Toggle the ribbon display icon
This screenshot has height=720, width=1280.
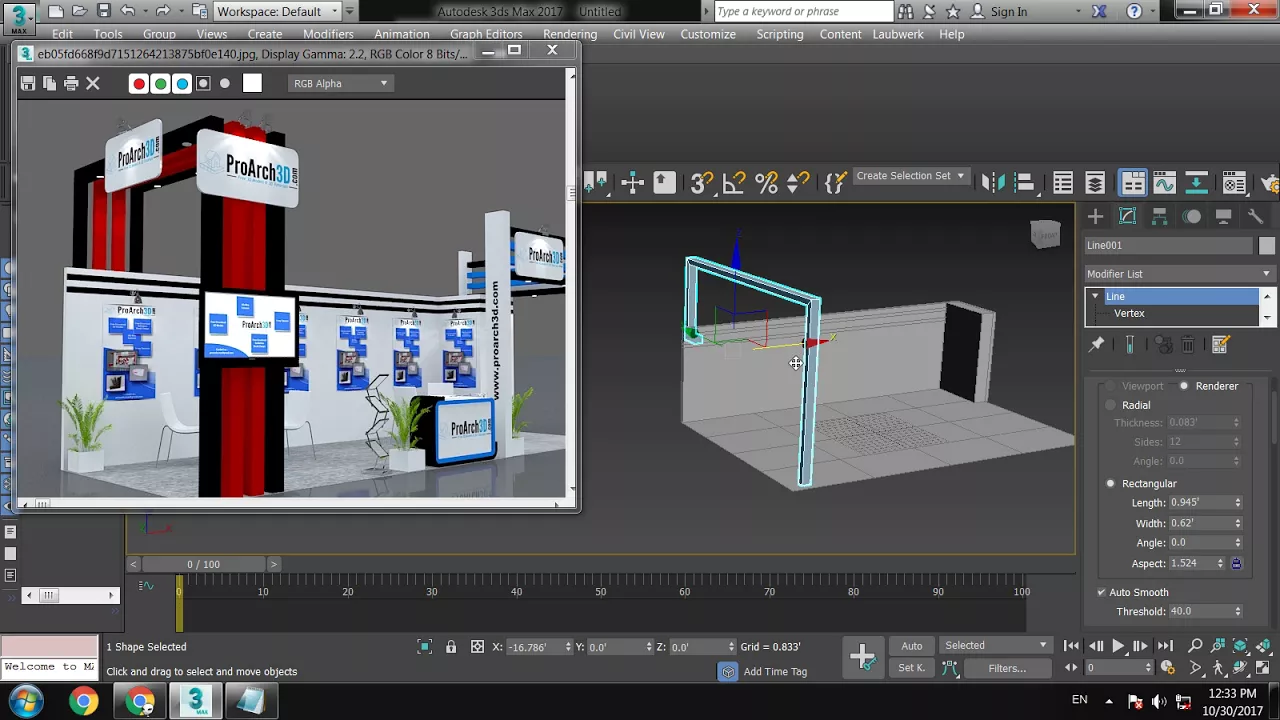coord(1133,183)
